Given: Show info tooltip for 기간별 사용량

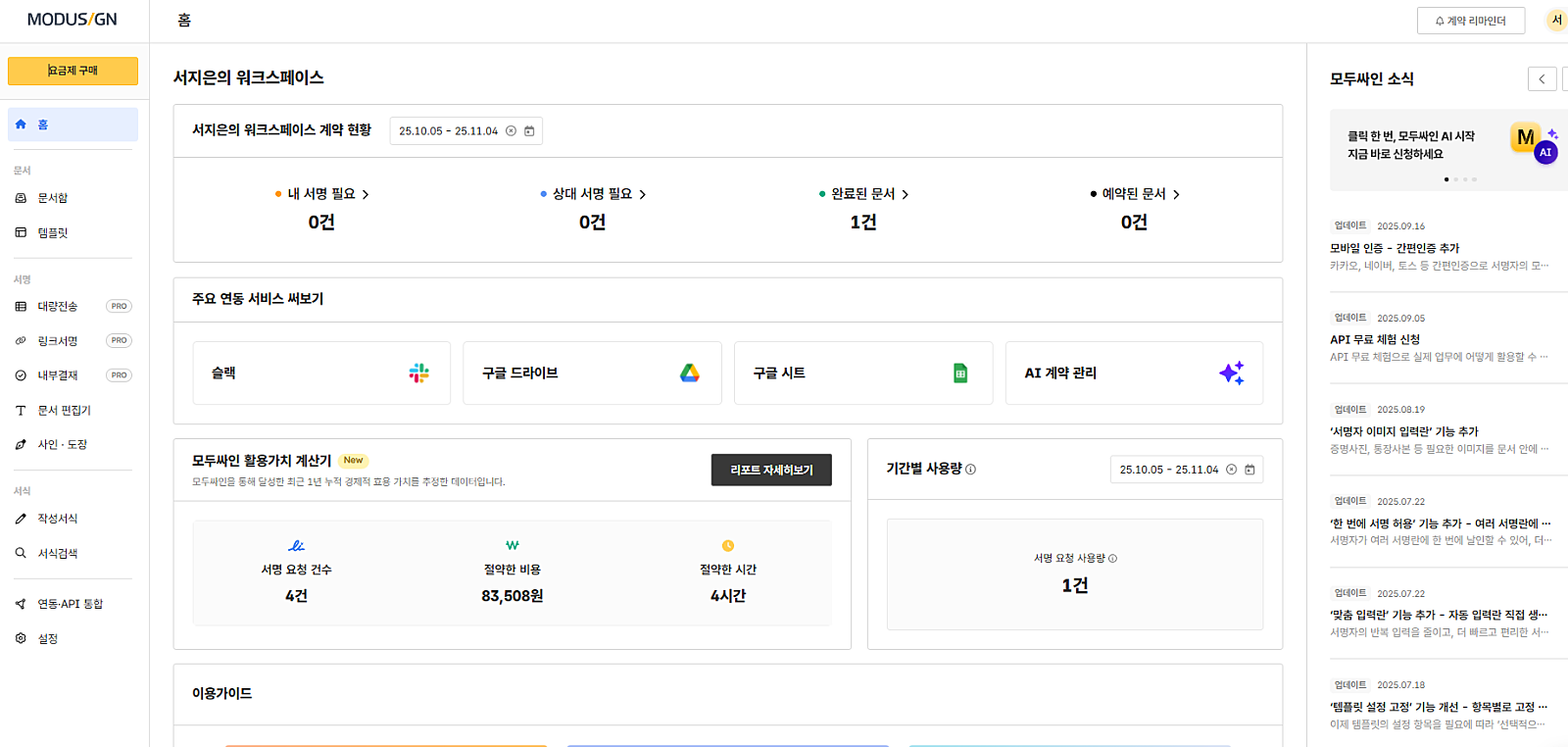Looking at the screenshot, I should 970,470.
